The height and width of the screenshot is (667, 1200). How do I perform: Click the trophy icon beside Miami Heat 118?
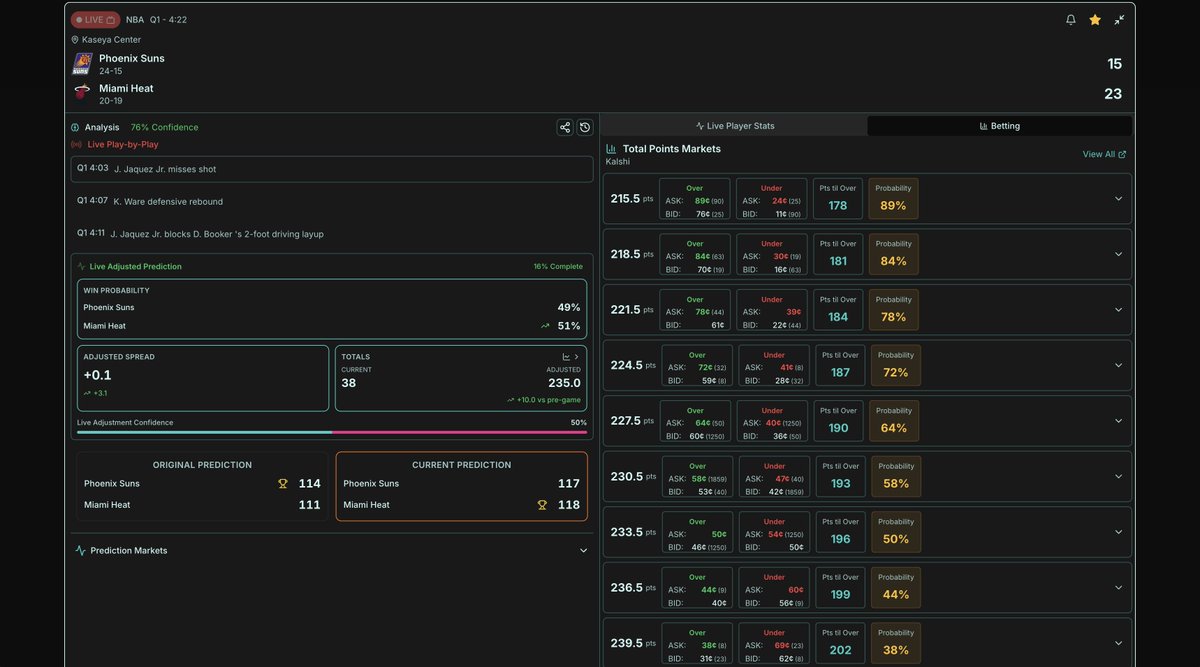[542, 505]
